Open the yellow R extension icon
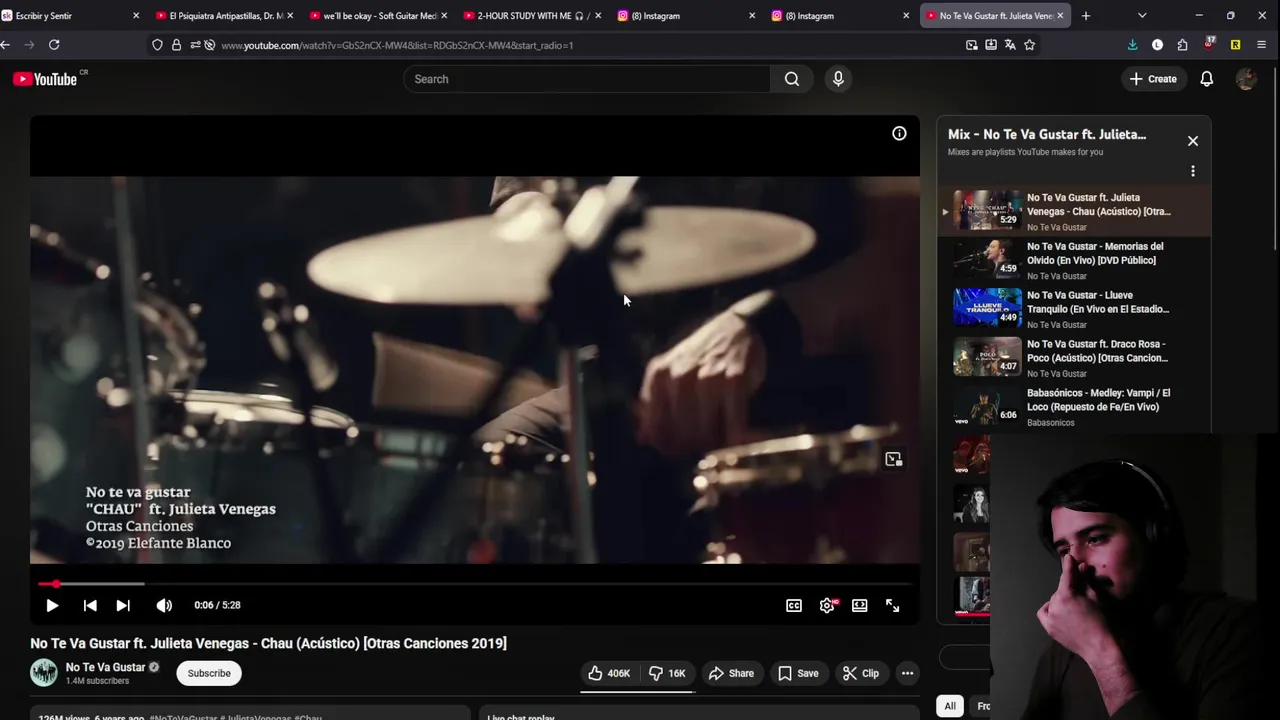The image size is (1280, 720). 1235,45
